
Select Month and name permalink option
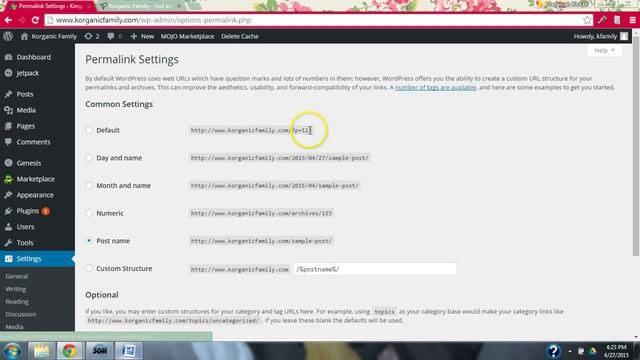(x=89, y=185)
